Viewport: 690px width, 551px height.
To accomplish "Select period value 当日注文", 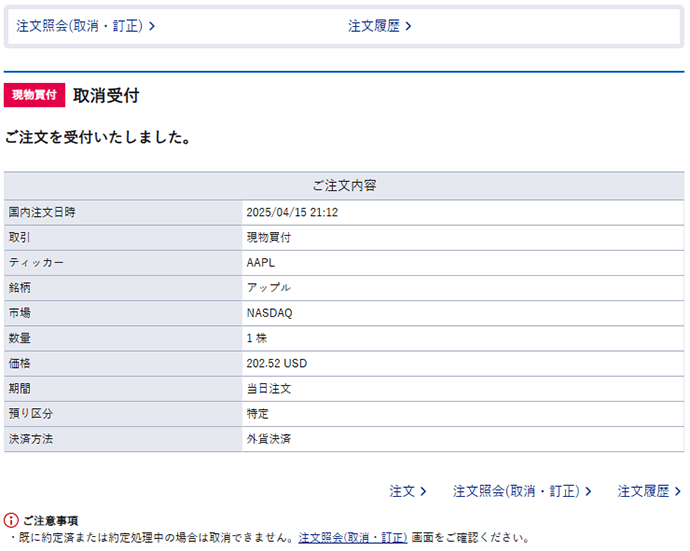I will pyautogui.click(x=269, y=389).
